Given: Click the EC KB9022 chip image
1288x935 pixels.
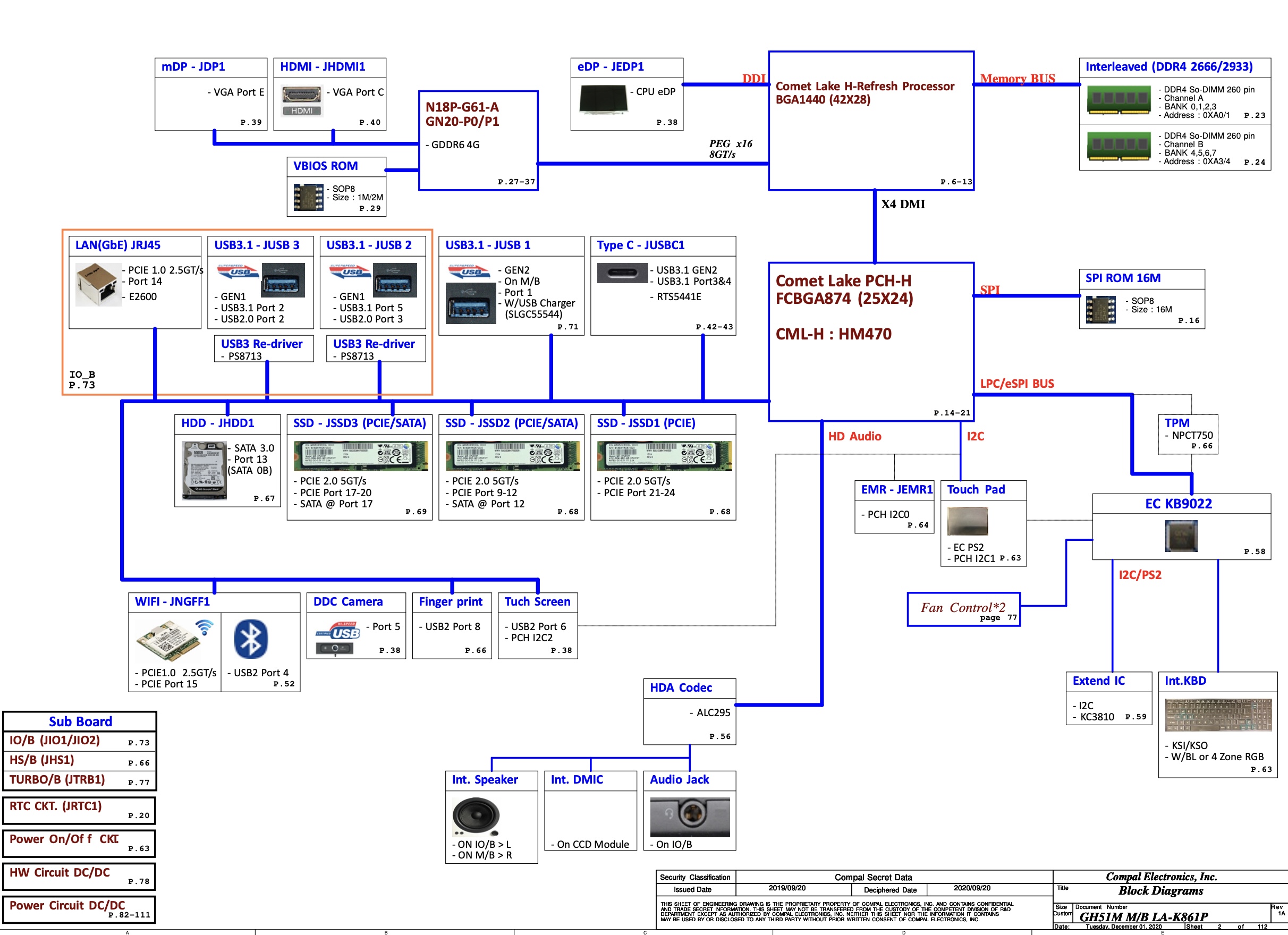Looking at the screenshot, I should tap(1181, 535).
